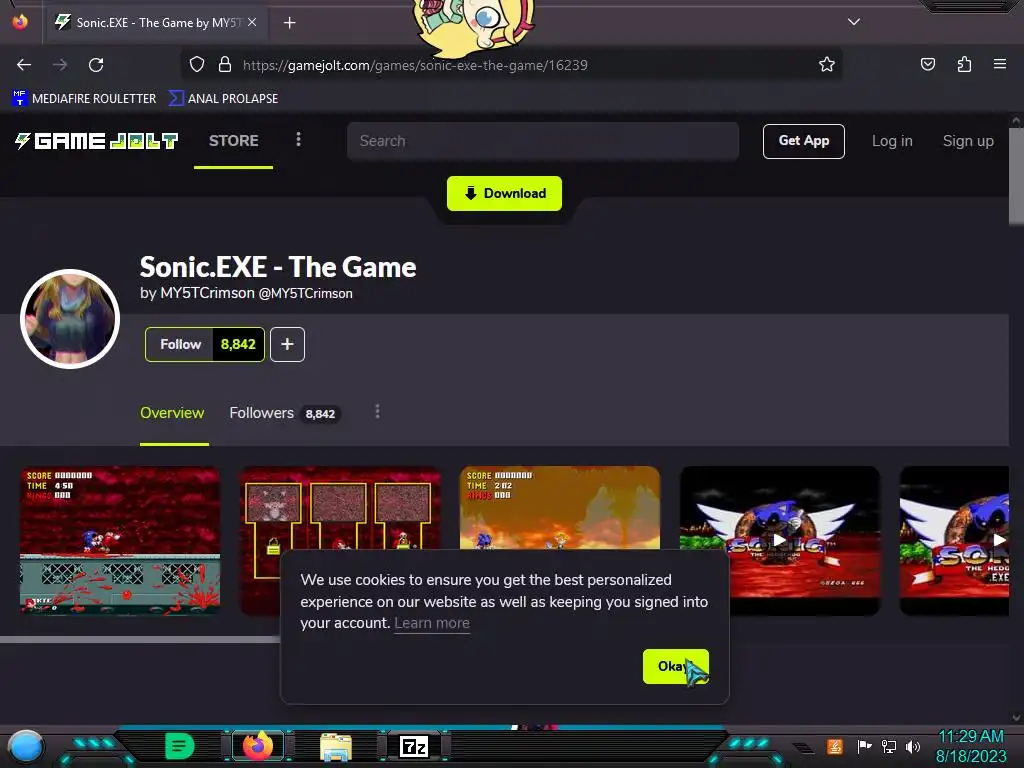Click the green Download button
Viewport: 1024px width, 768px height.
[504, 193]
